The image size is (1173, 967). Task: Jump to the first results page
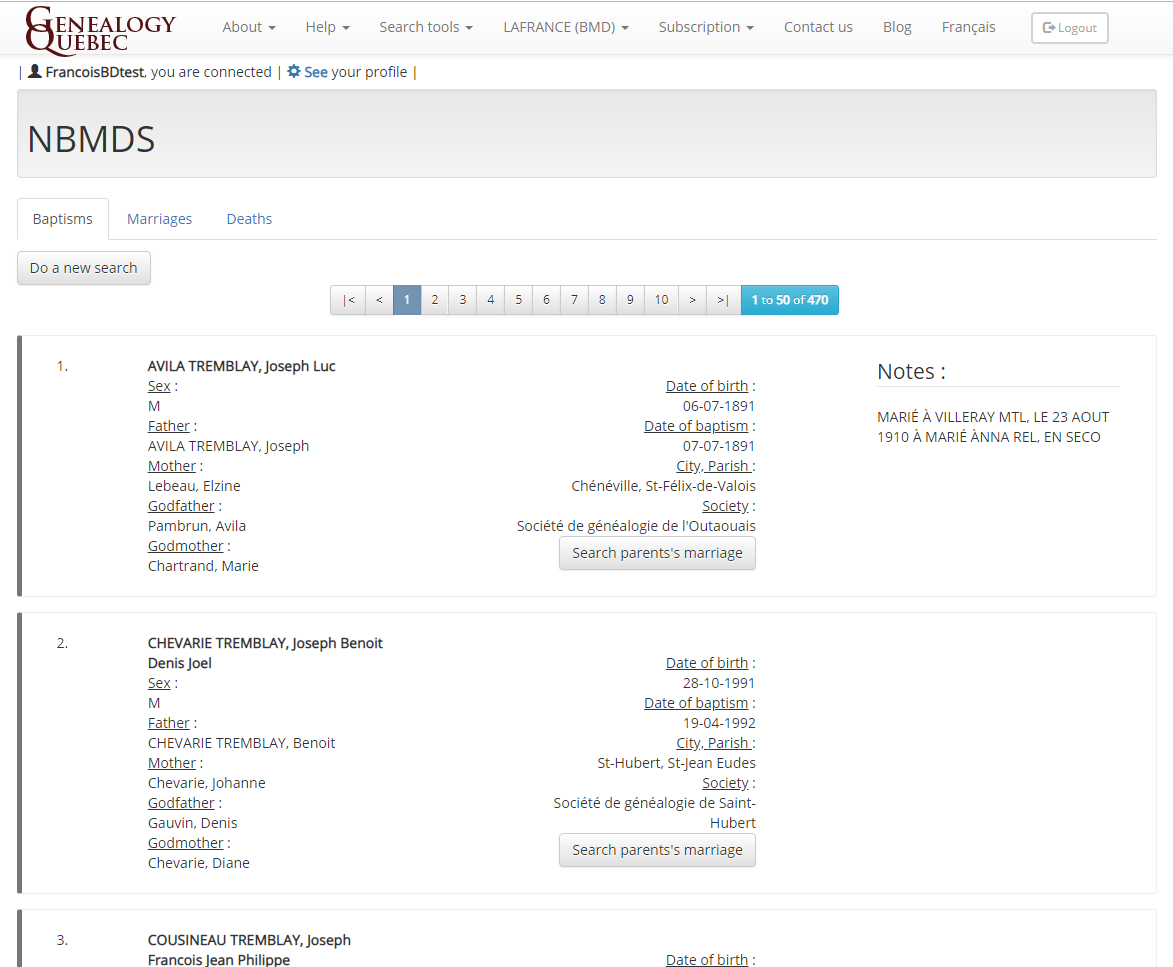coord(348,300)
